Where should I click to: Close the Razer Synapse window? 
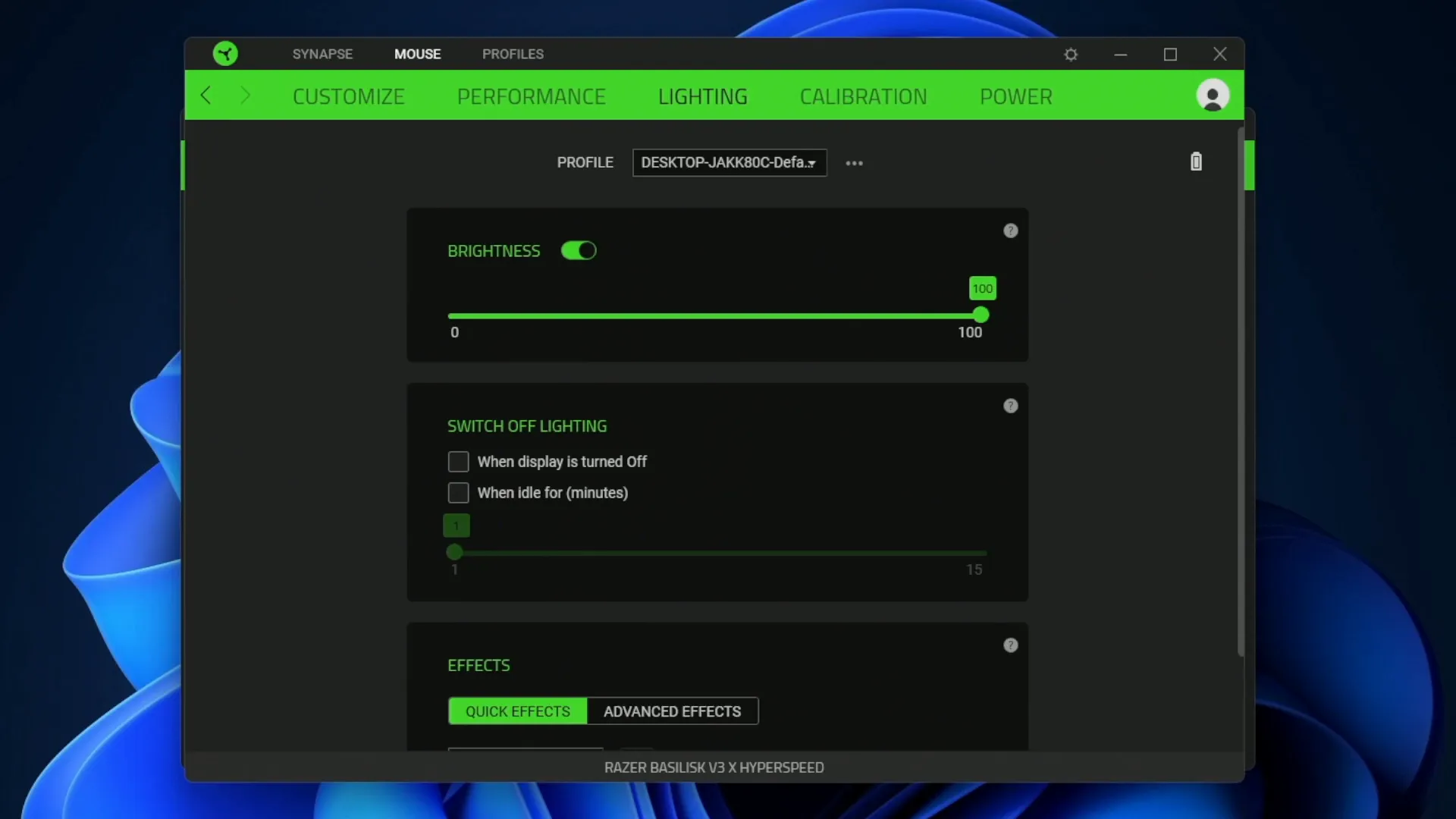1220,54
